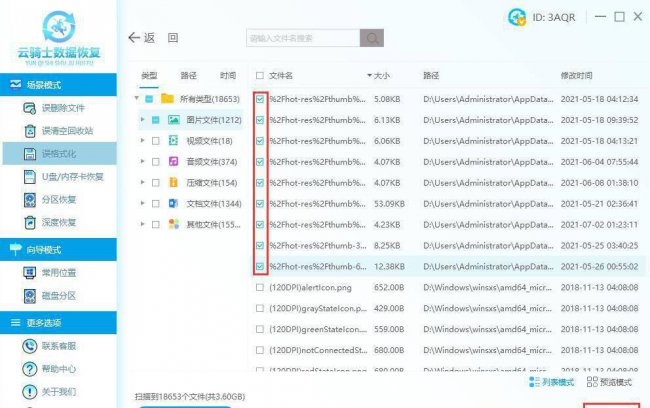Check the 文档文件(1344) checkbox
650x408 pixels.
pos(156,204)
